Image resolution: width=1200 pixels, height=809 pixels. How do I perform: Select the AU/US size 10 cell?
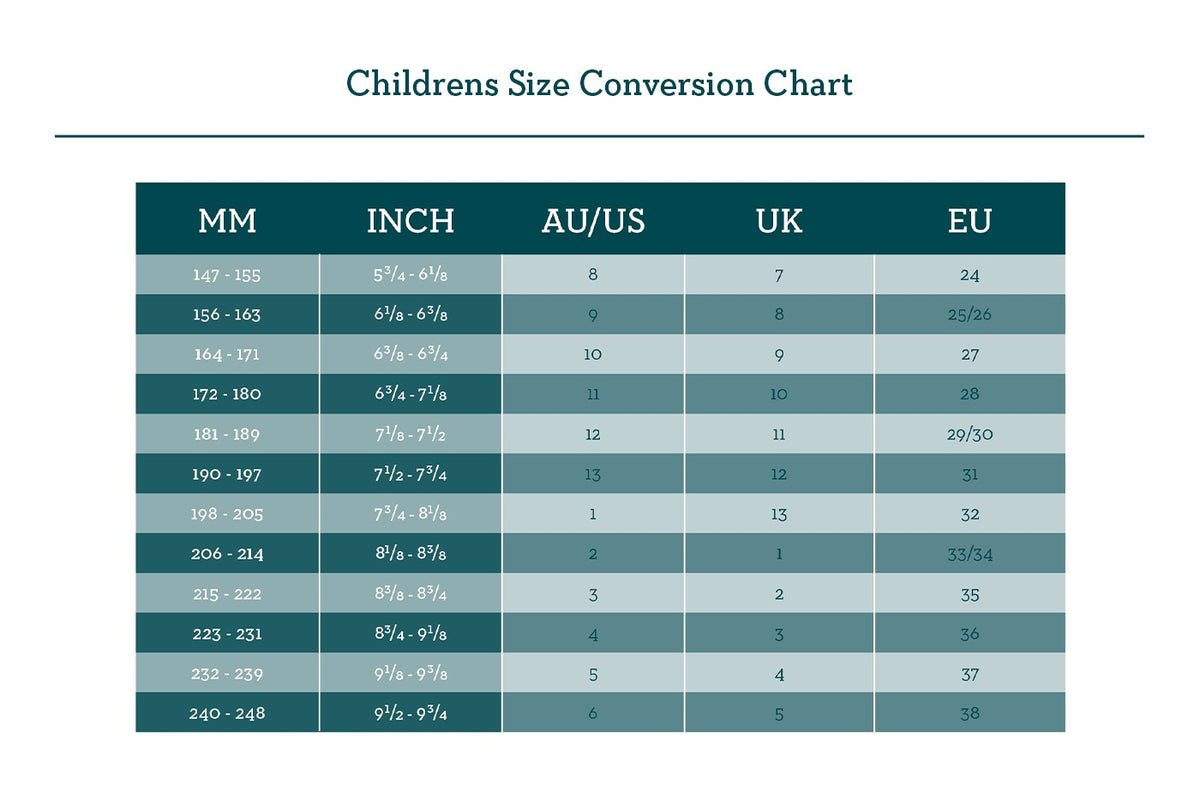(x=593, y=355)
